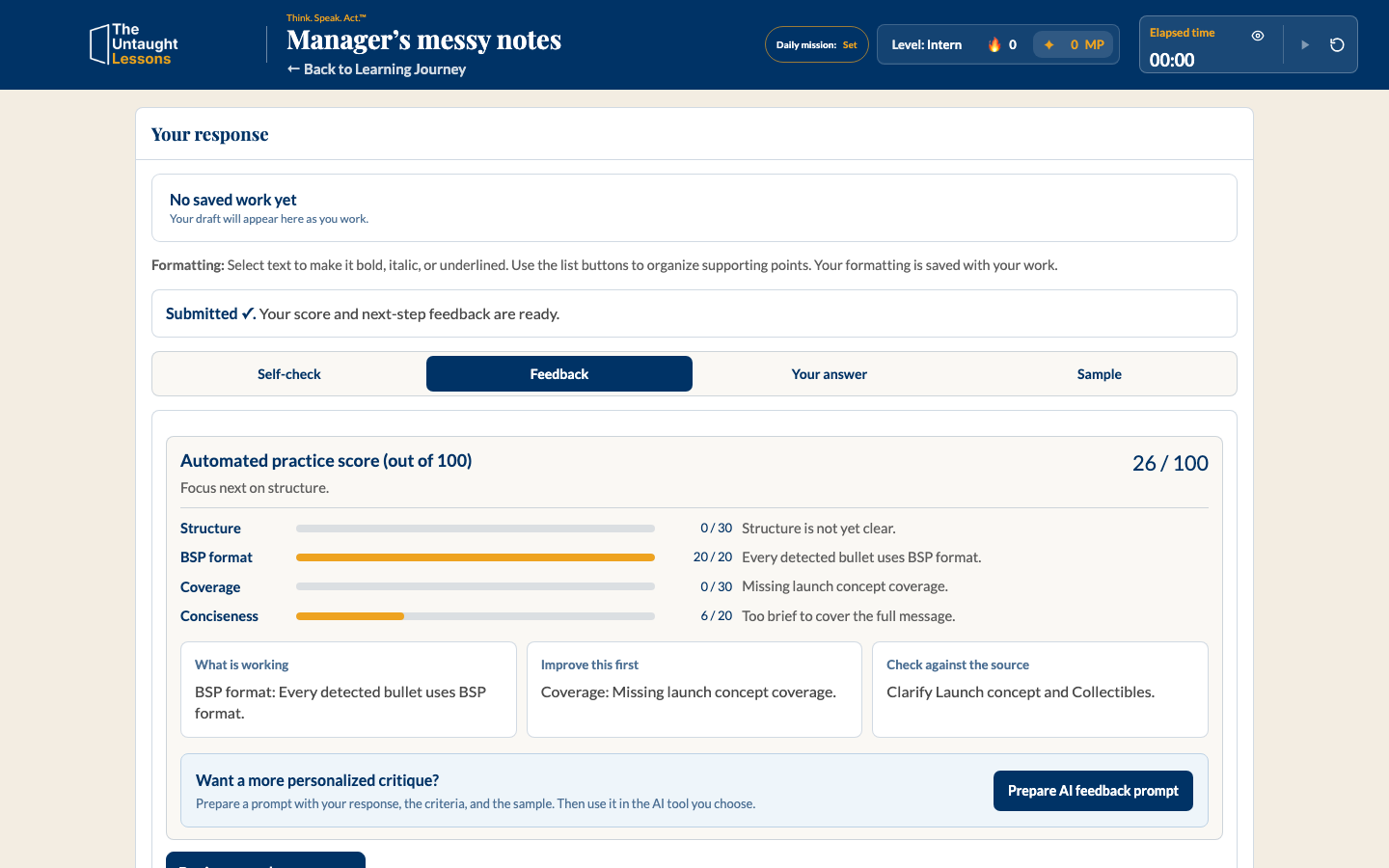The height and width of the screenshot is (868, 1389).
Task: Click the BSP format progress bar
Action: pos(476,557)
